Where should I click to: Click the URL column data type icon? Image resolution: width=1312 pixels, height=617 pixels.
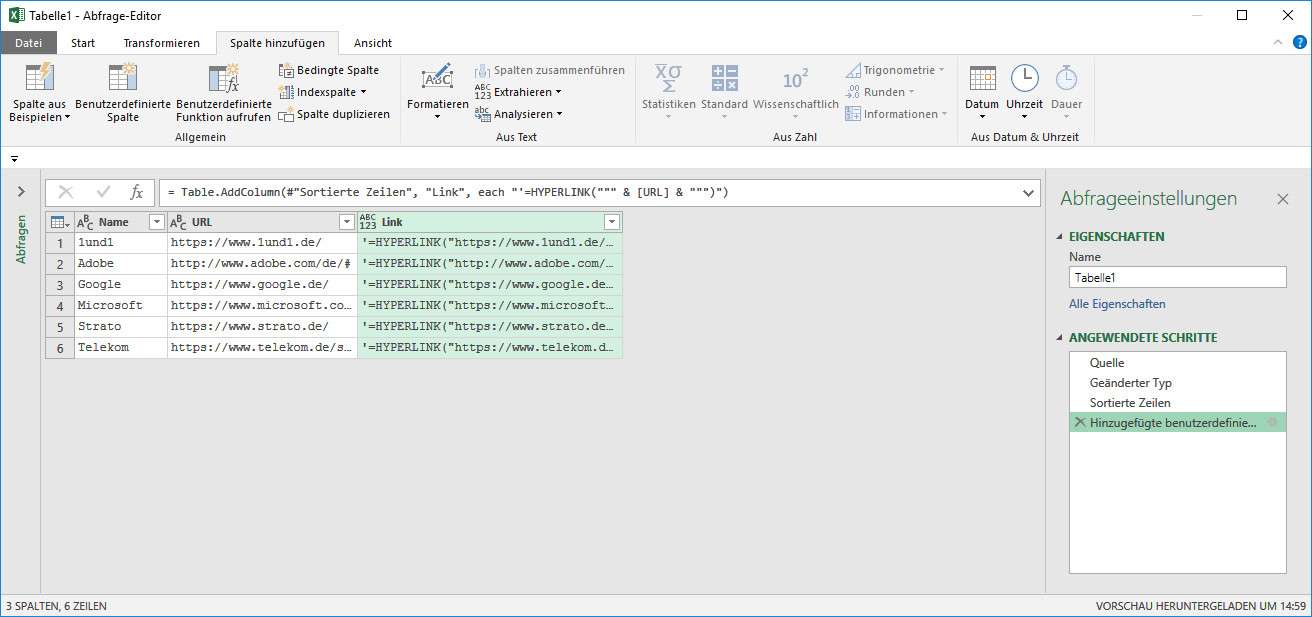click(x=178, y=222)
